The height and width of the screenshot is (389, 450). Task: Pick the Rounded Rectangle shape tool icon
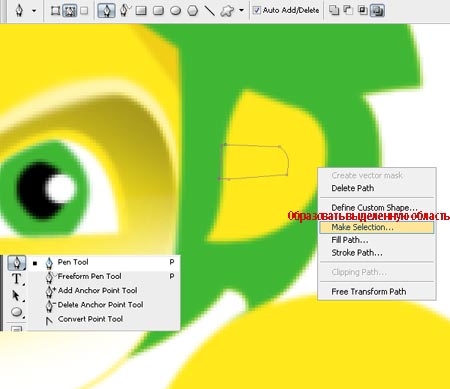tap(158, 11)
